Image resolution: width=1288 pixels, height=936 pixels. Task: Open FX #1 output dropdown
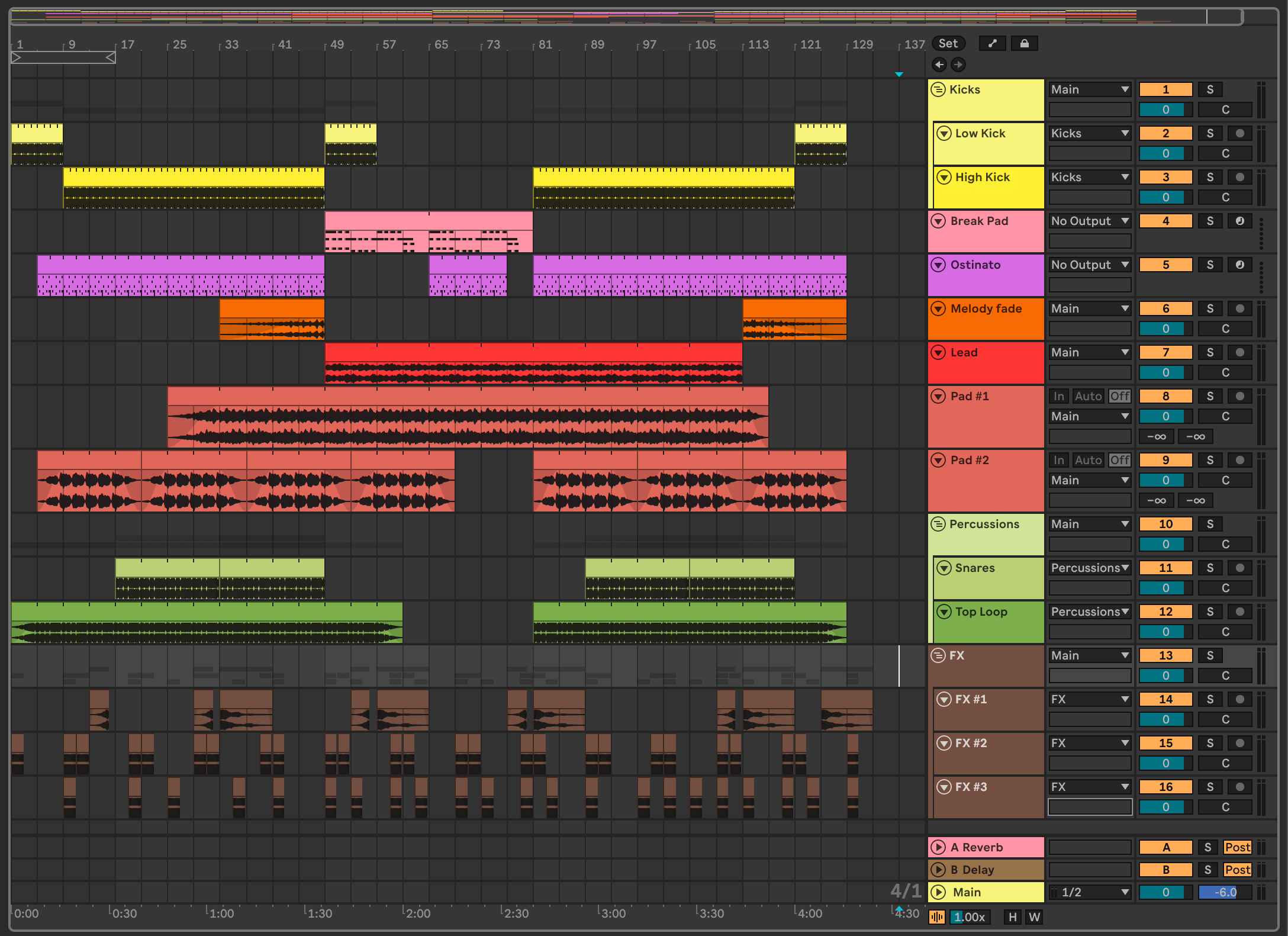pyautogui.click(x=1090, y=699)
